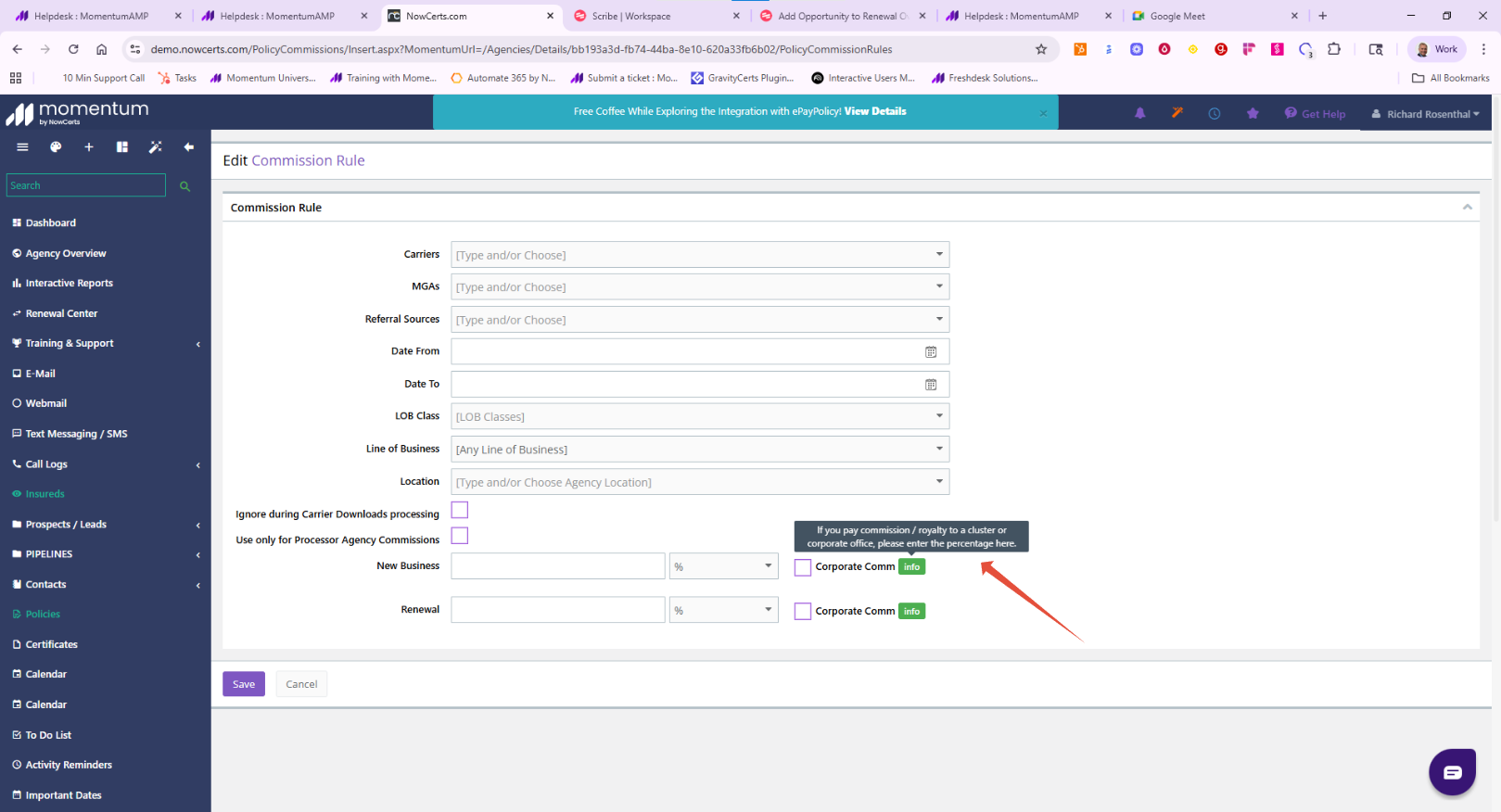Click the left arrow collapse icon in the sidebar
The image size is (1501, 812).
[189, 147]
